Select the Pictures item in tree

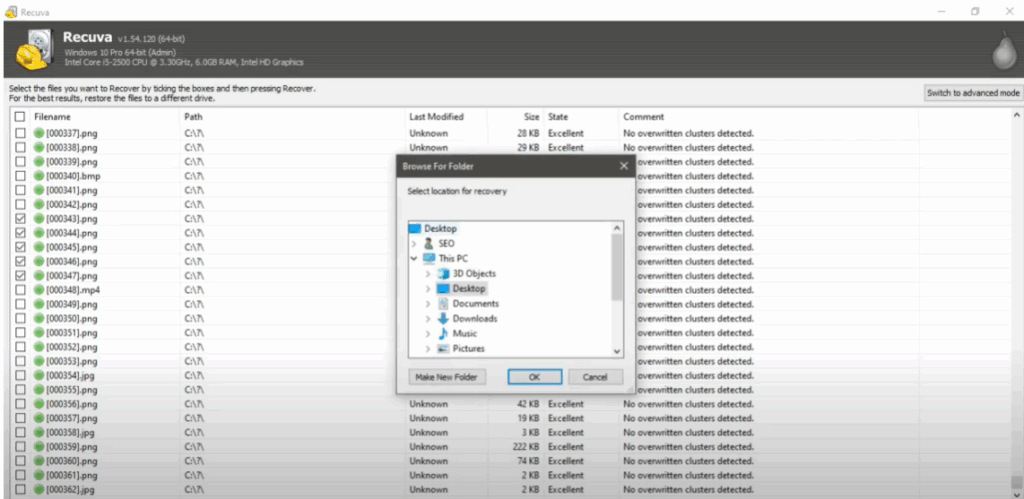(x=468, y=349)
